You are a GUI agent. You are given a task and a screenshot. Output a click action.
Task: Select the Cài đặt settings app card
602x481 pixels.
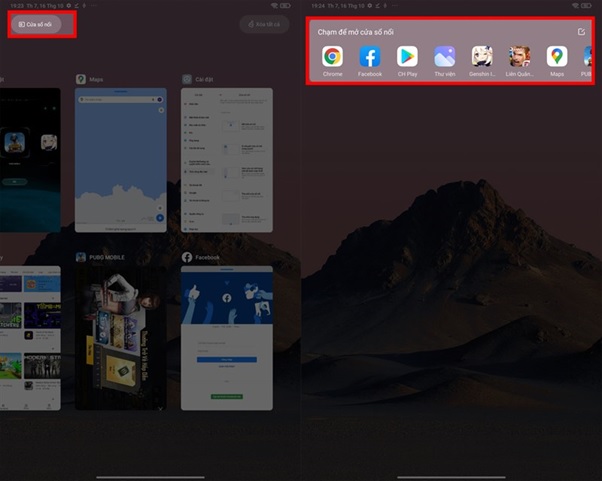pyautogui.click(x=227, y=160)
